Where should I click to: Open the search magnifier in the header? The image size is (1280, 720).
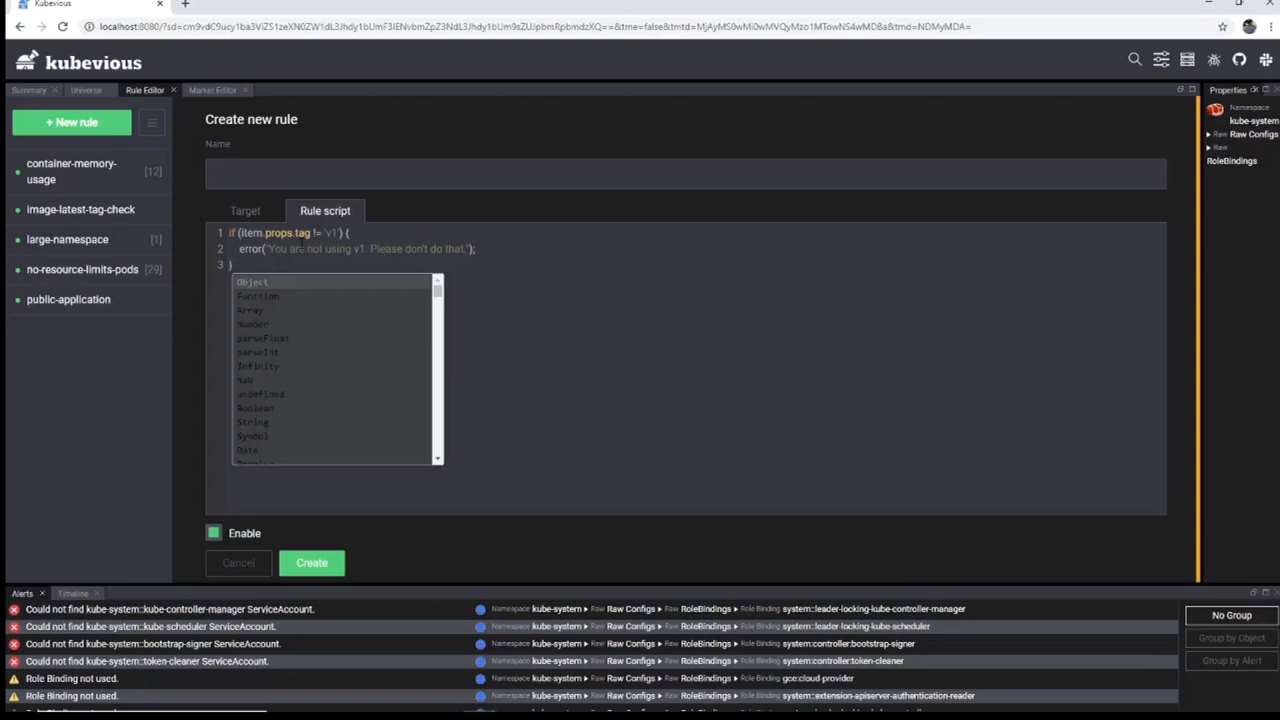coord(1135,60)
